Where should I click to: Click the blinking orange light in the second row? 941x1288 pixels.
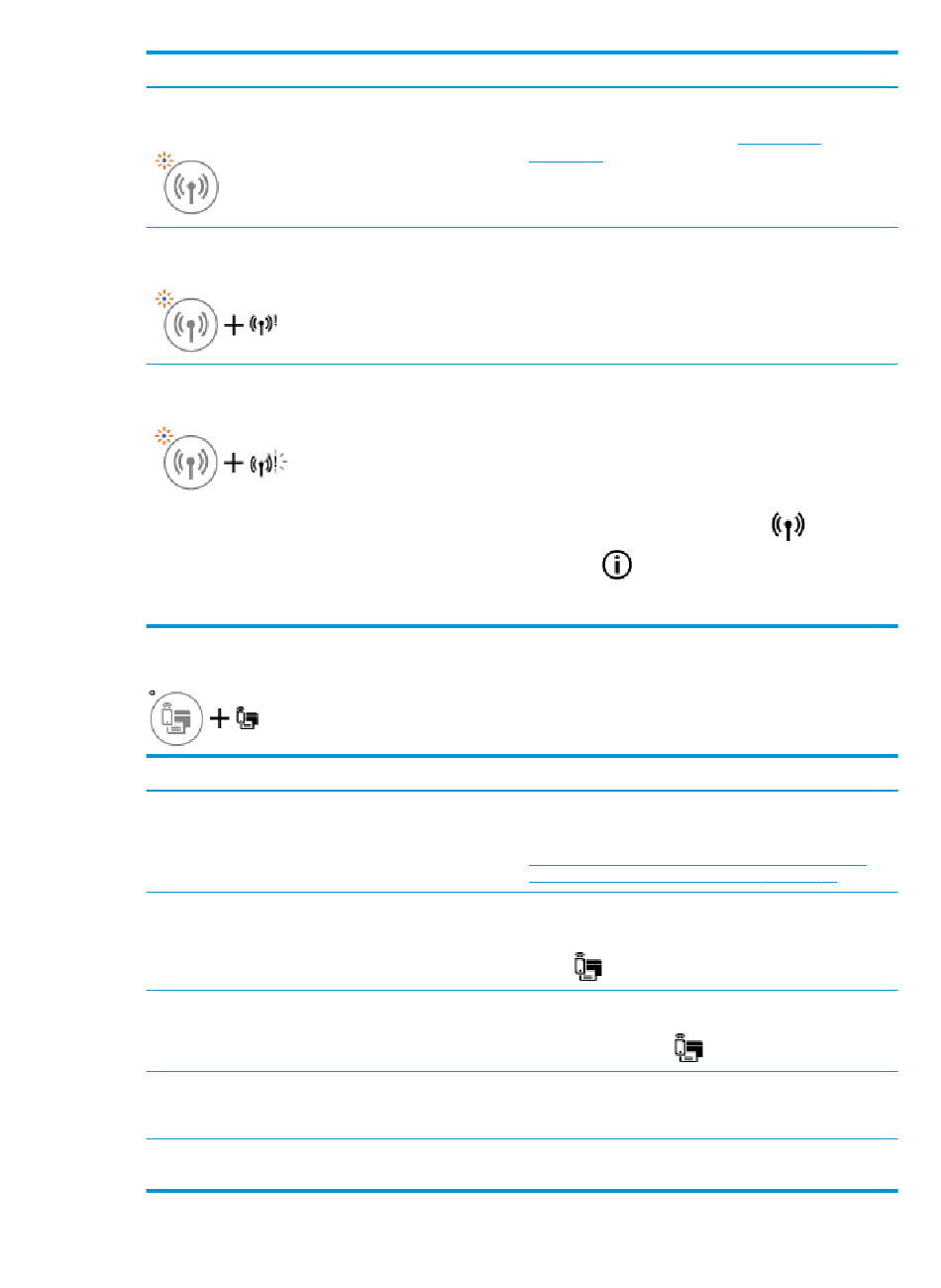tap(164, 298)
